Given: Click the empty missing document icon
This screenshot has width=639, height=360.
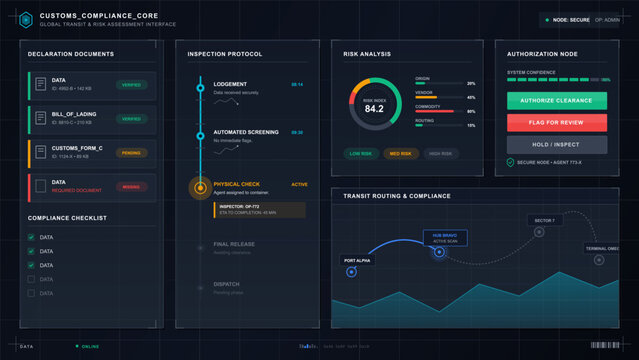Looking at the screenshot, I should coord(40,186).
